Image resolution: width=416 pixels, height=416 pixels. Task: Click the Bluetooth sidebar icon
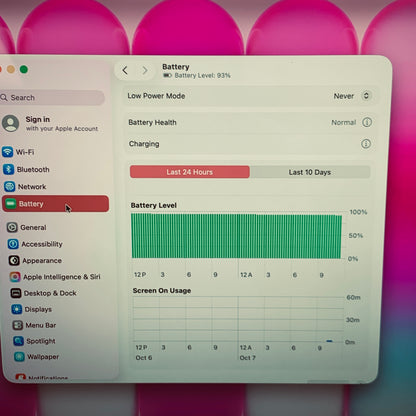(x=8, y=169)
